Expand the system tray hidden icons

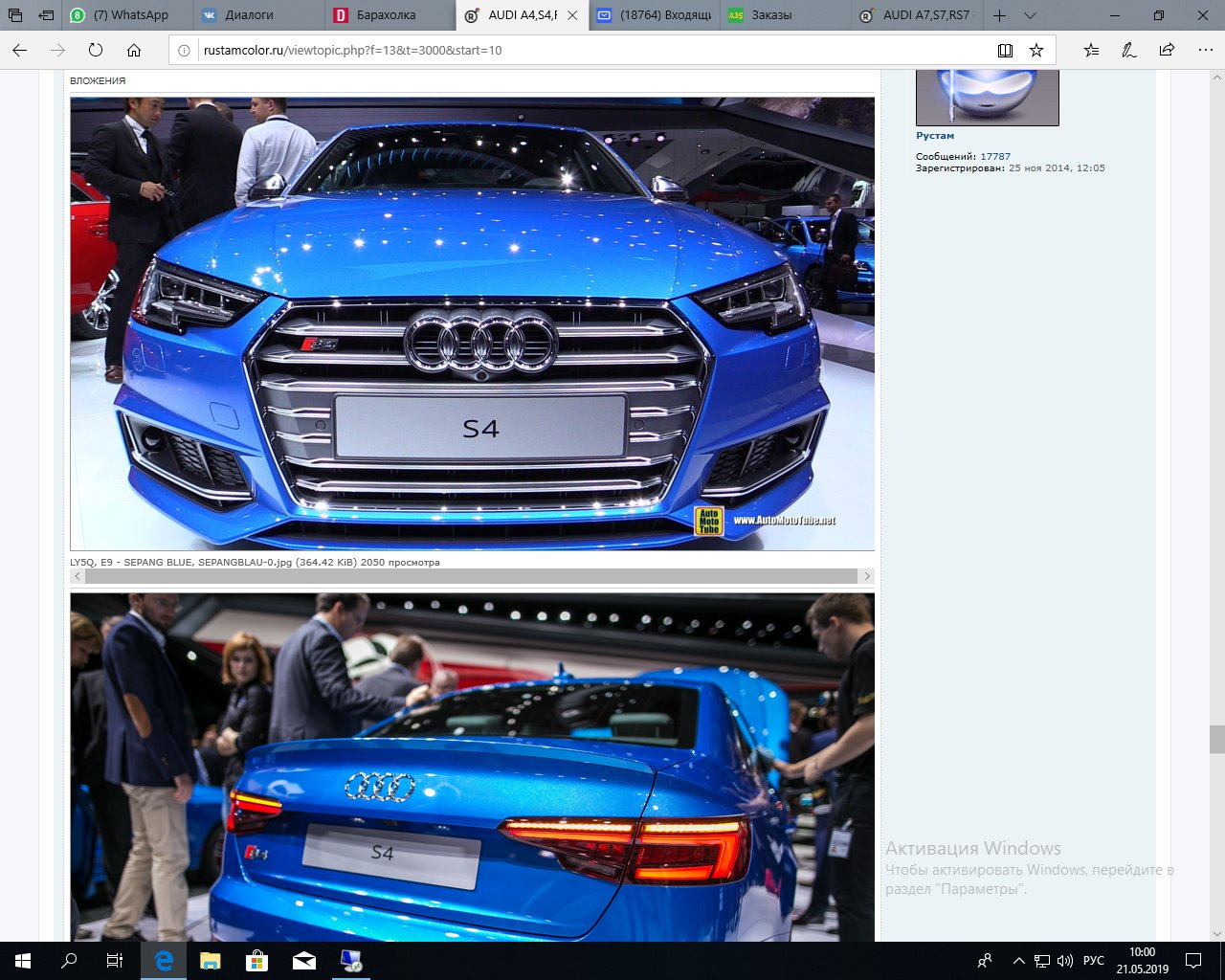(1018, 961)
